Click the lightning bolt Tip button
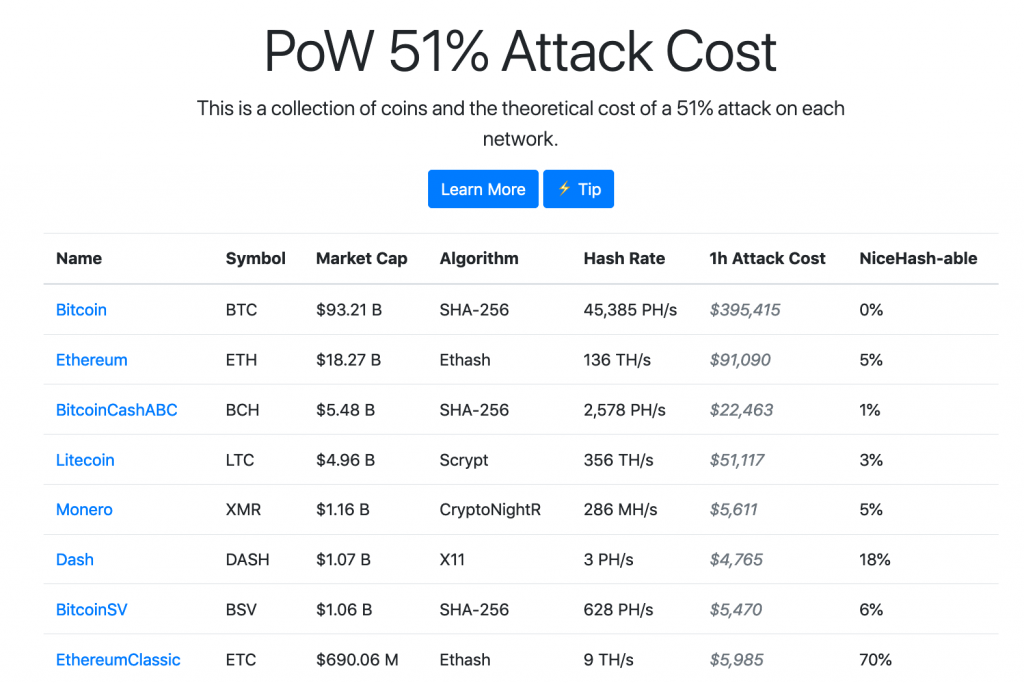This screenshot has width=1024, height=683. [578, 189]
